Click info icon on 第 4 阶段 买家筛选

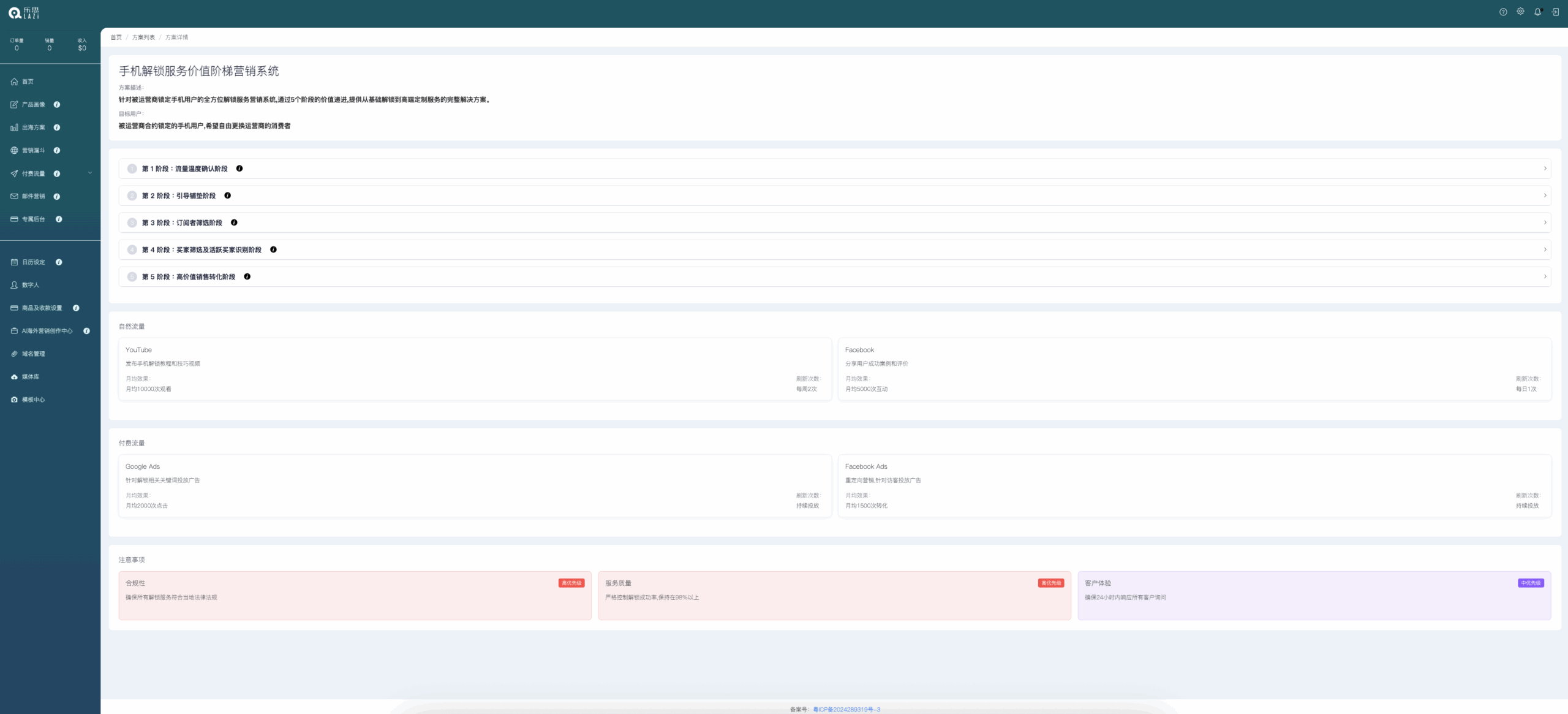273,249
